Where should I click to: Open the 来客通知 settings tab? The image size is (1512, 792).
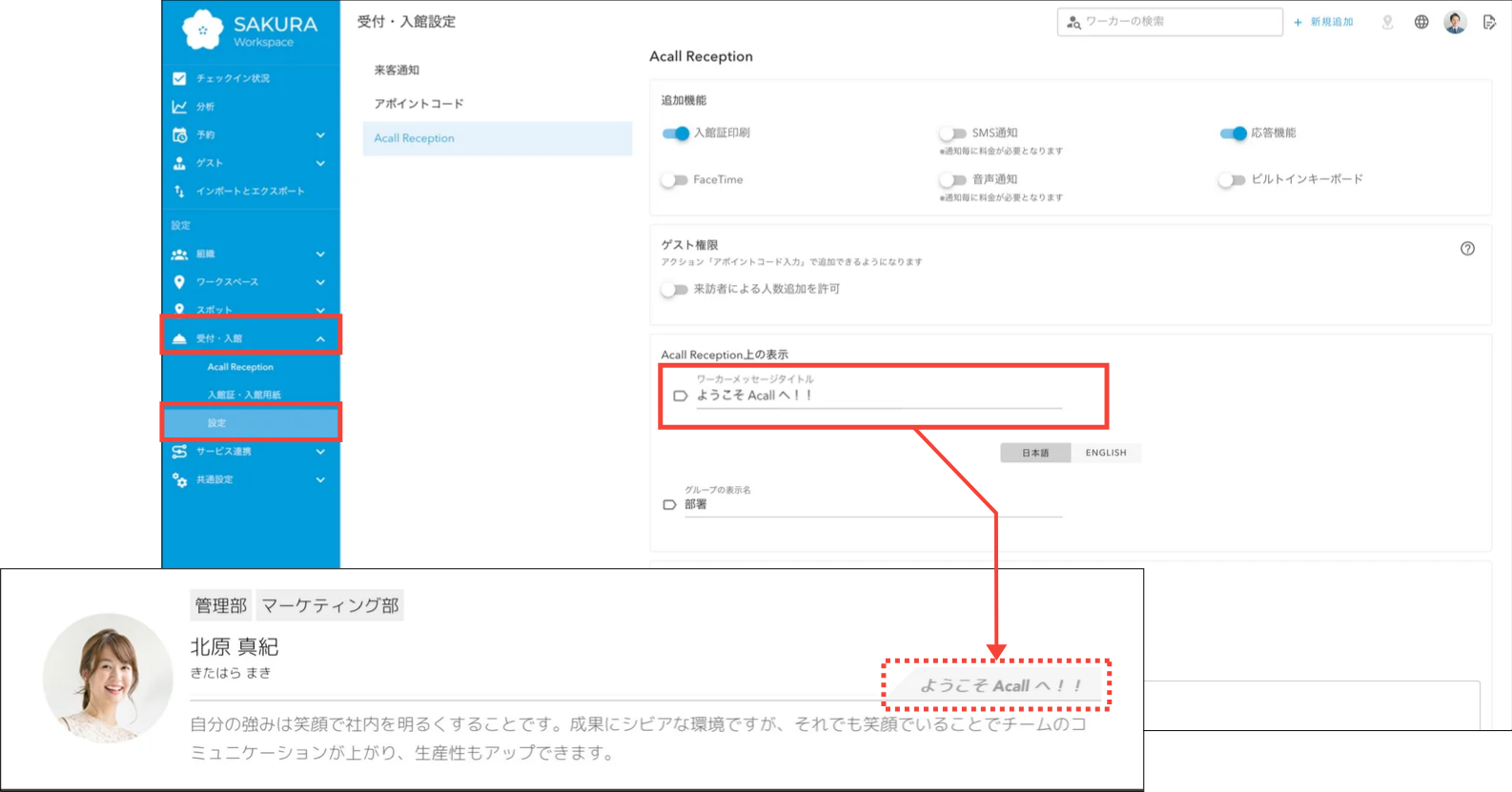[497, 71]
